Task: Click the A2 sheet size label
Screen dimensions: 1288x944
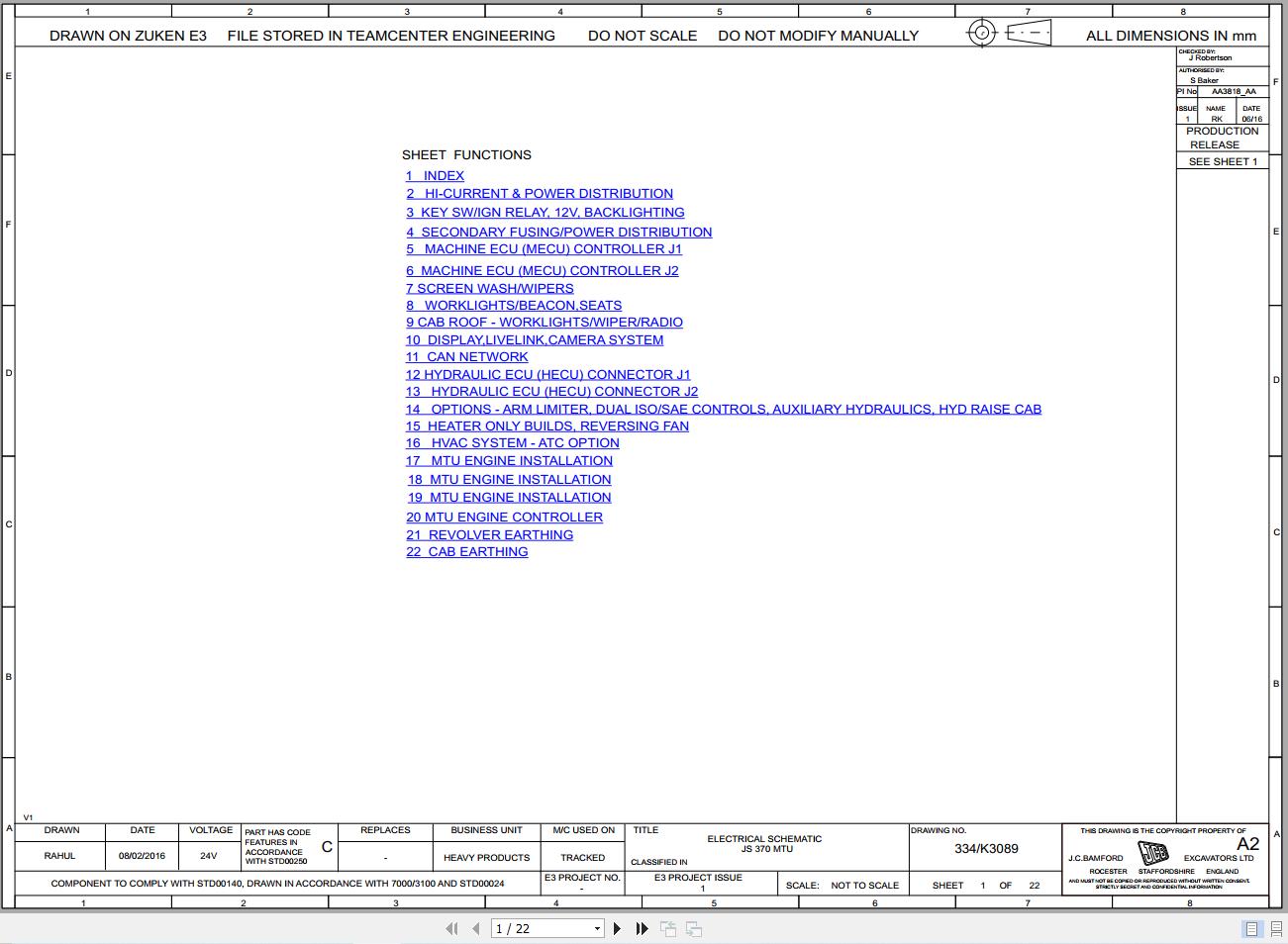Action: pyautogui.click(x=1247, y=844)
